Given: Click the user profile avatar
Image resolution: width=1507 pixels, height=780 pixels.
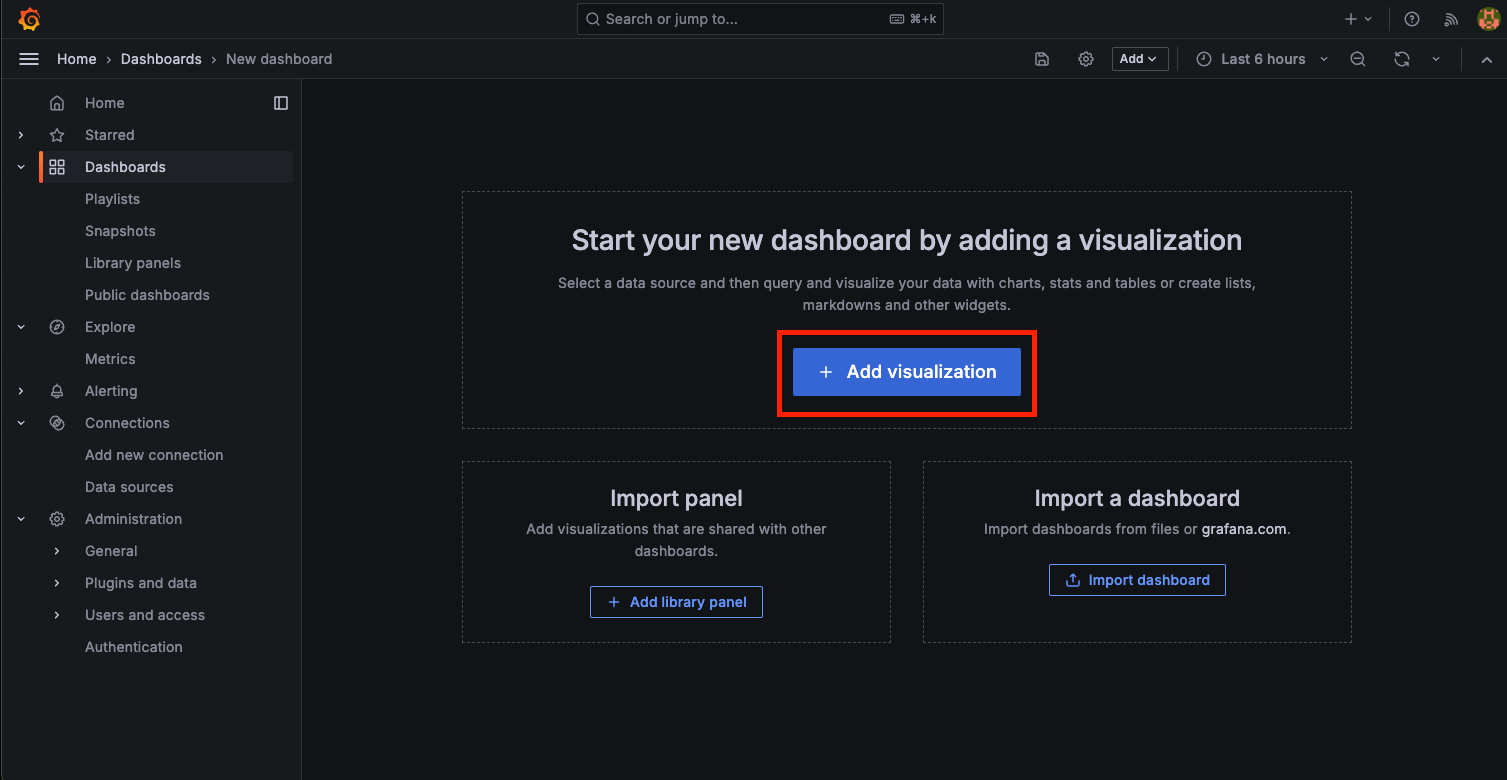Looking at the screenshot, I should click(x=1488, y=19).
